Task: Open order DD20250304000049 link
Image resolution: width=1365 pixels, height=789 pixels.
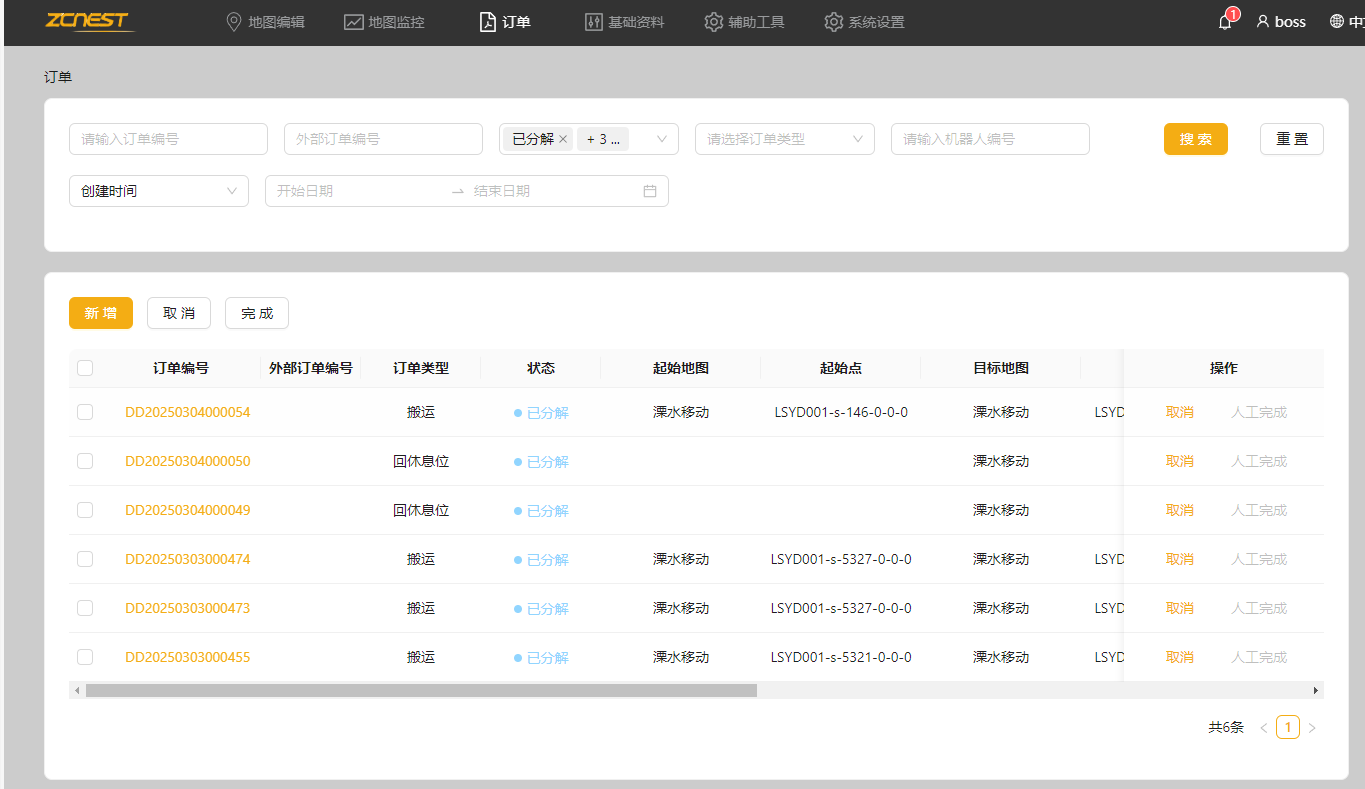Action: click(187, 510)
